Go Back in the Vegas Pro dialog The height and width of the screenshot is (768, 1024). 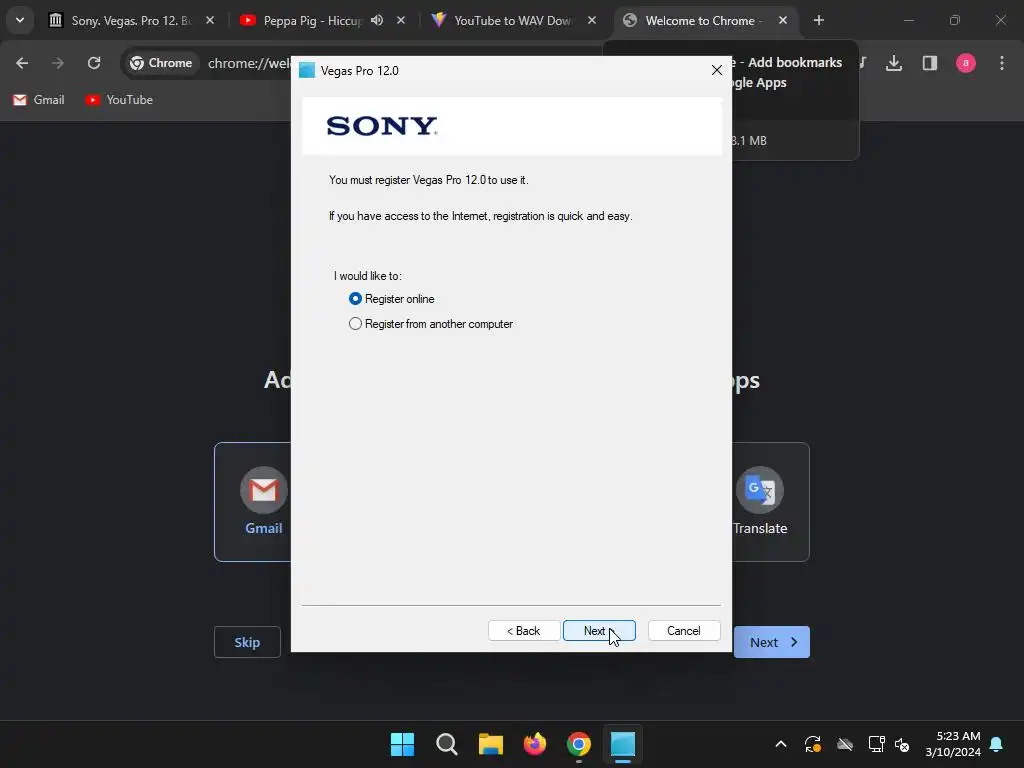pyautogui.click(x=524, y=630)
